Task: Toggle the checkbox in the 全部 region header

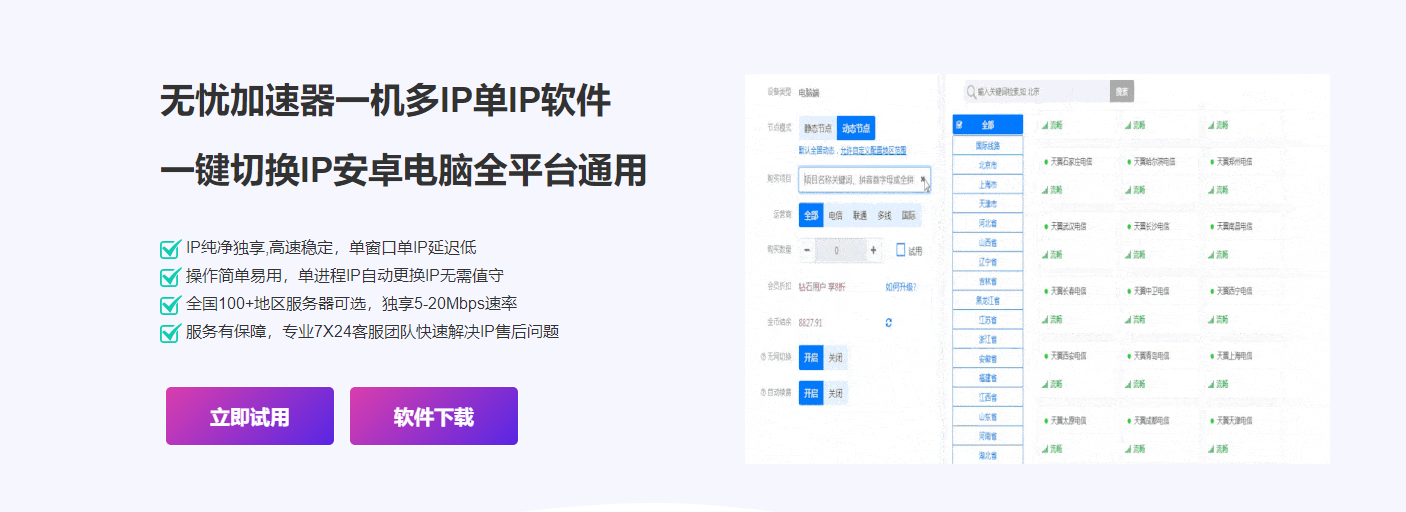Action: (960, 125)
